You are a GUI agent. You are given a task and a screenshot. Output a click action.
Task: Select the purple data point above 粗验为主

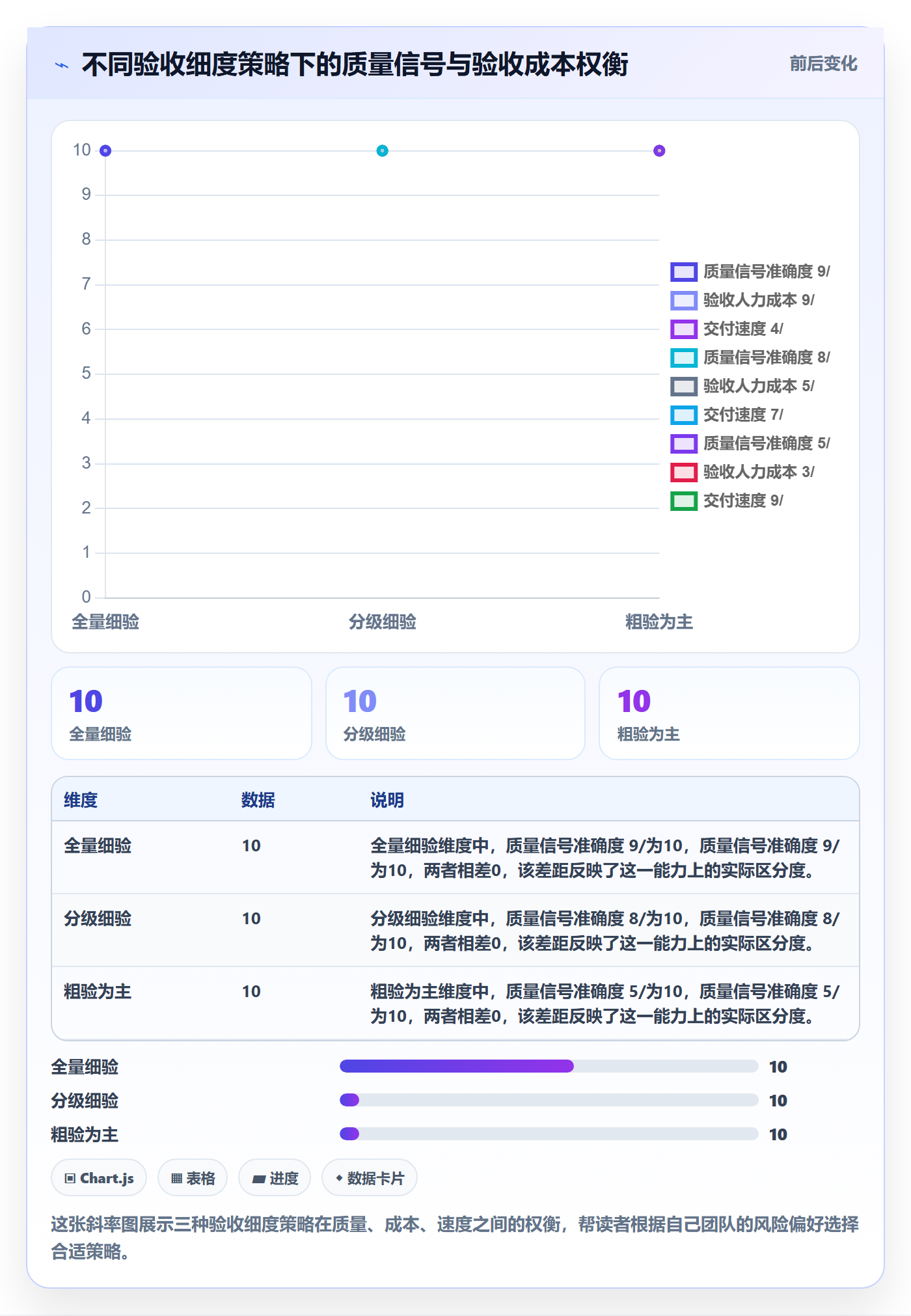coord(659,151)
